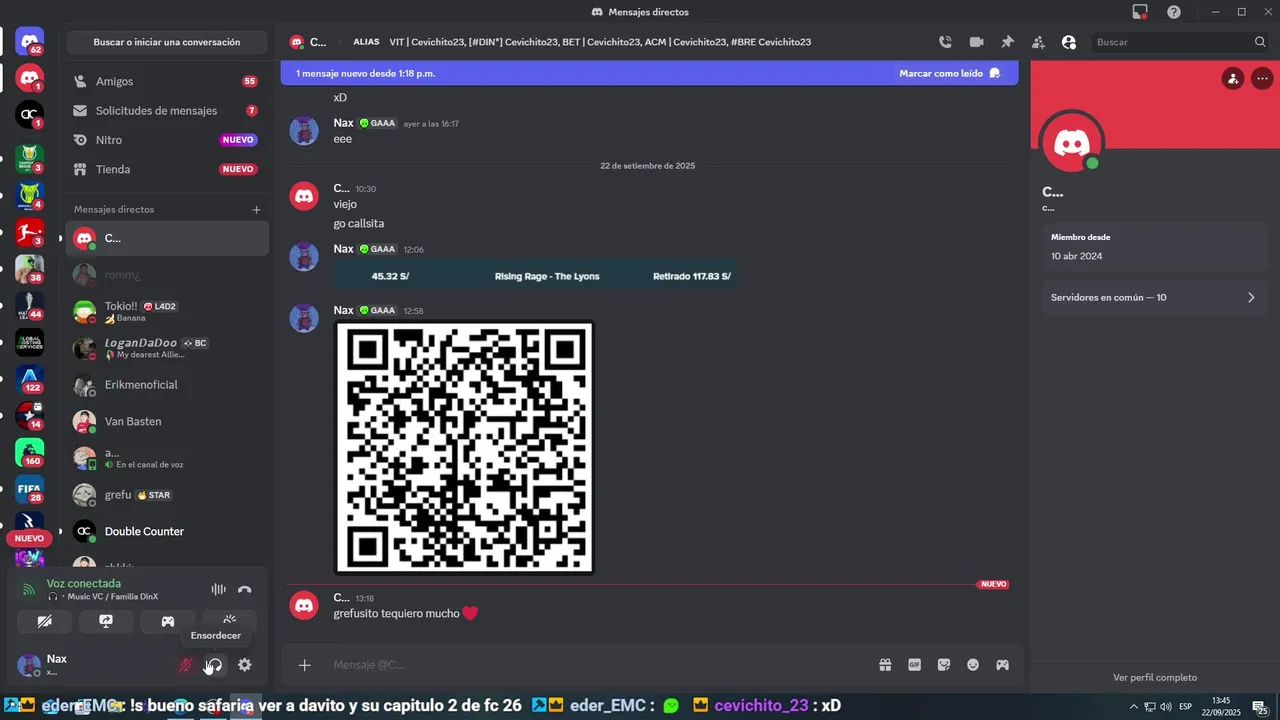Image resolution: width=1280 pixels, height=720 pixels.
Task: Start a voice call with the user
Action: (945, 42)
